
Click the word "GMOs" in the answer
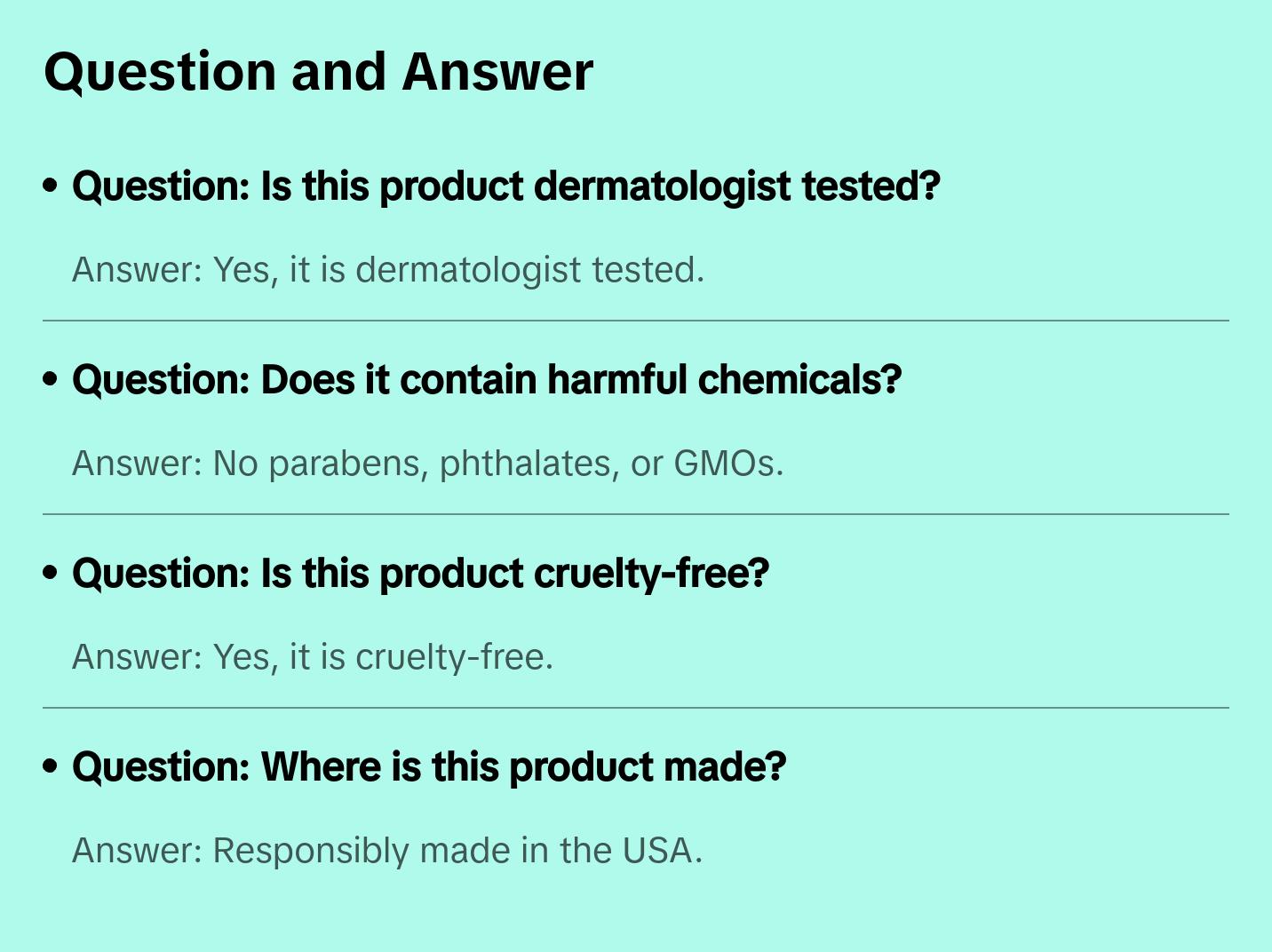click(727, 464)
